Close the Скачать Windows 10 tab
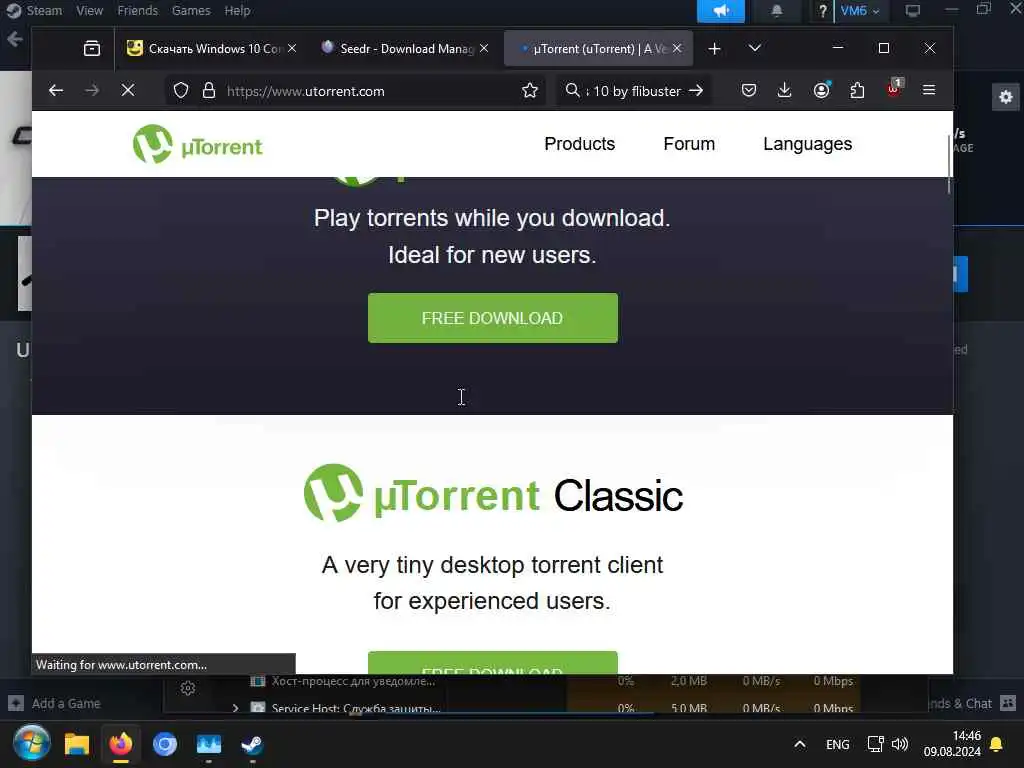Image resolution: width=1024 pixels, height=768 pixels. [292, 48]
